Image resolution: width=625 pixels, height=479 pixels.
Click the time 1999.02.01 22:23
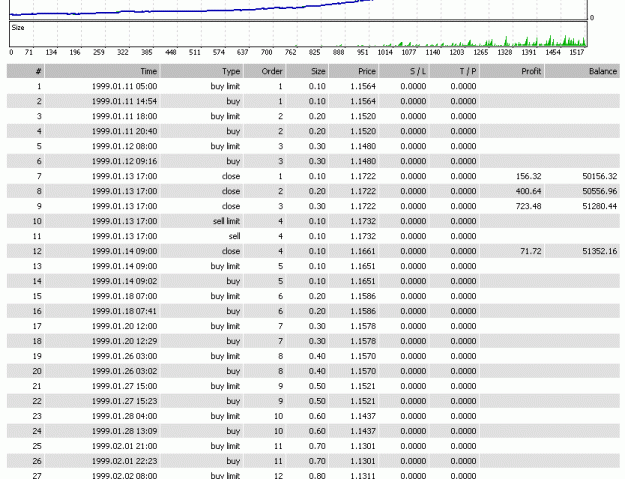[124, 461]
